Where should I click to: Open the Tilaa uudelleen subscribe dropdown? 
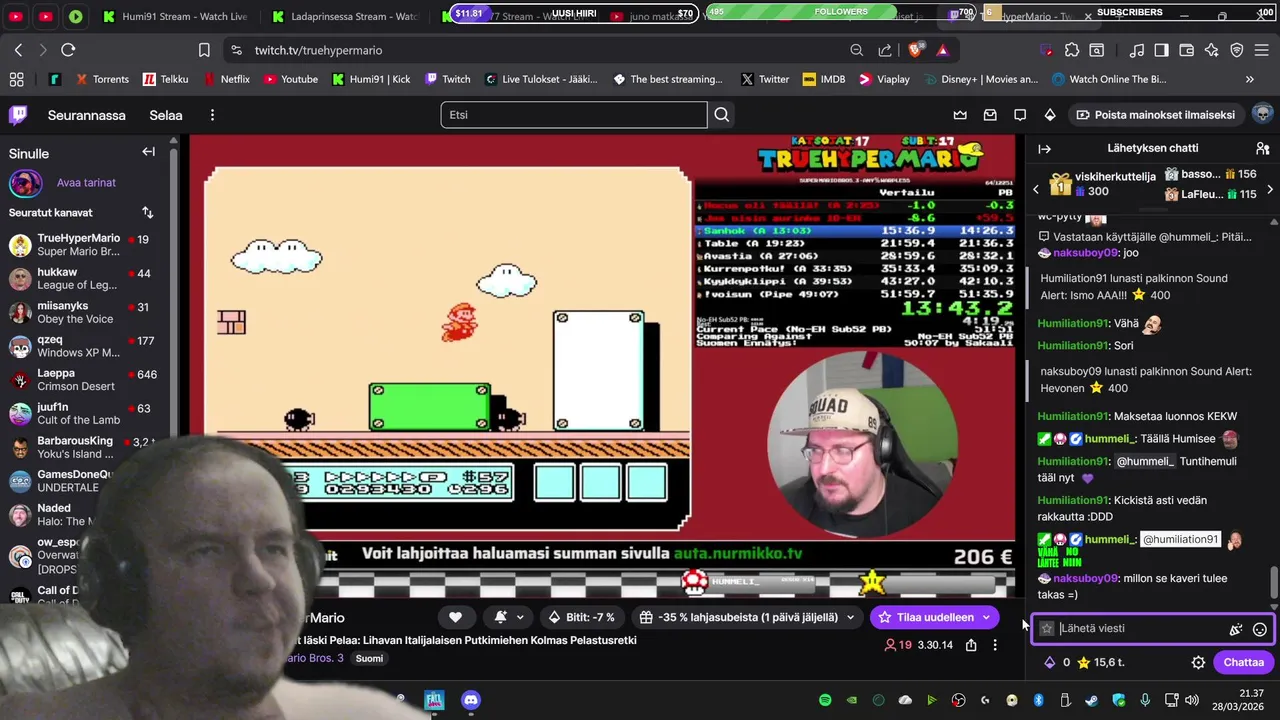(986, 617)
